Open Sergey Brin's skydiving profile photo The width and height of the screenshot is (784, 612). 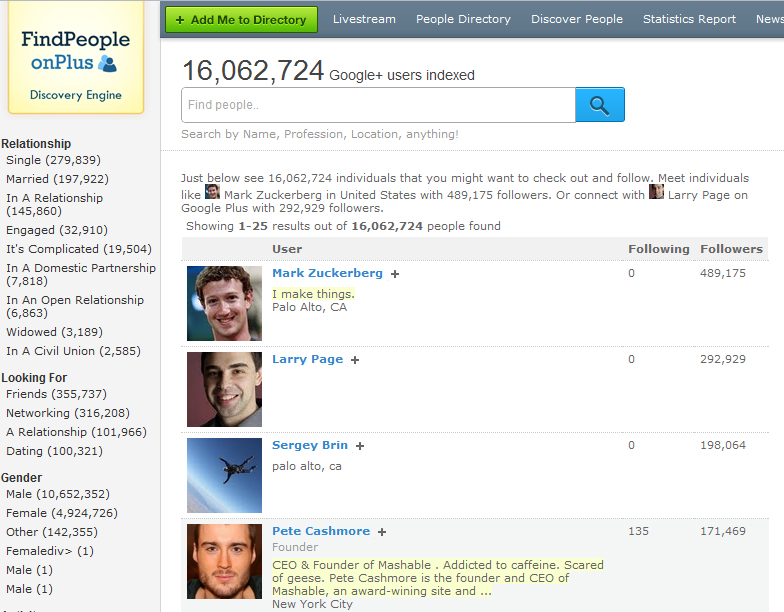tap(224, 476)
